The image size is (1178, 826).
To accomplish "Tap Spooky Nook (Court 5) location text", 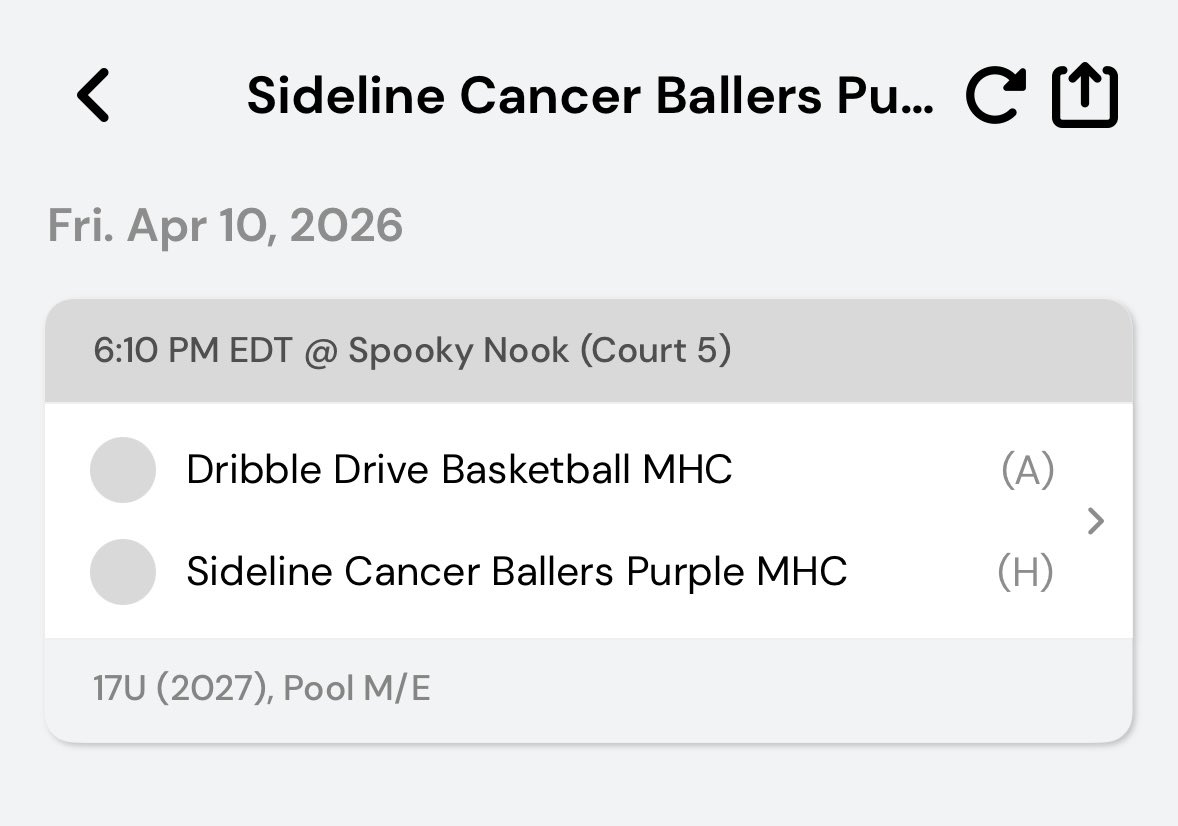I will point(539,351).
